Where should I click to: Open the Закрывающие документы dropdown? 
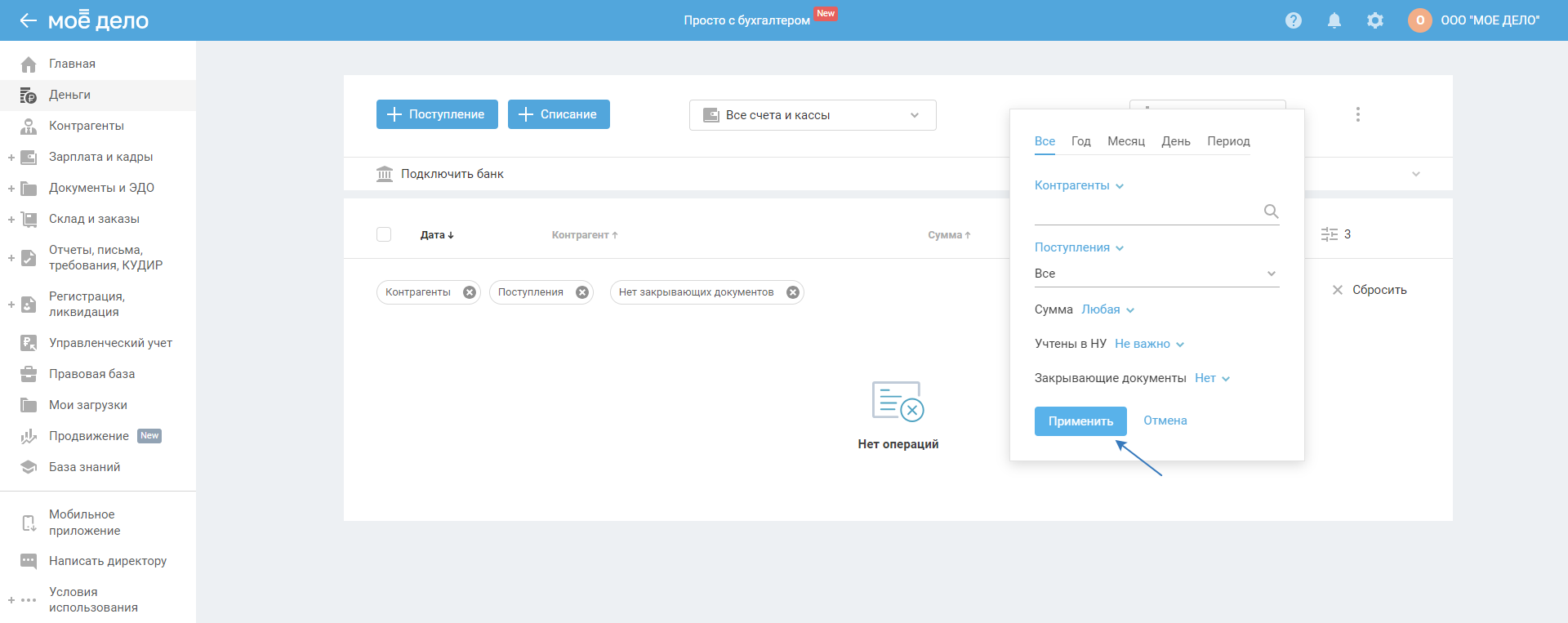point(1212,378)
